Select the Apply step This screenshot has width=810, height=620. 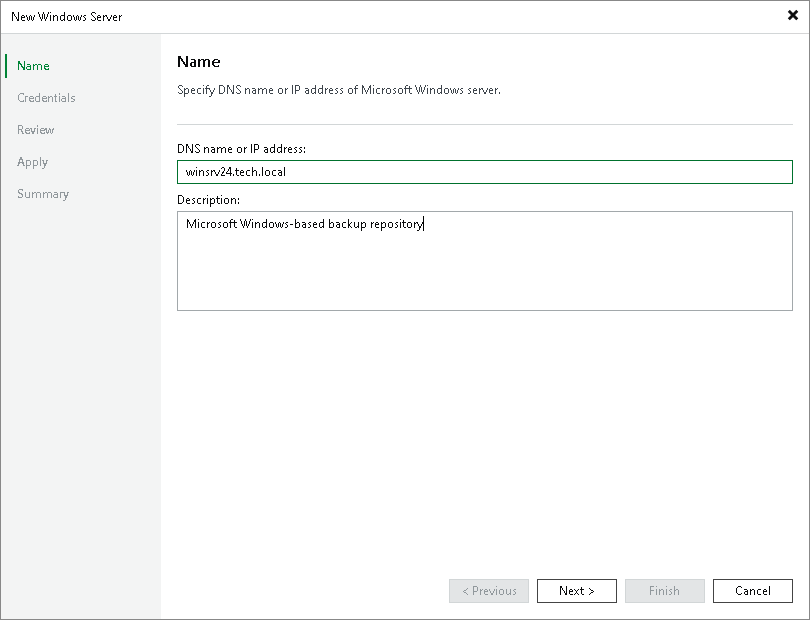pos(32,161)
